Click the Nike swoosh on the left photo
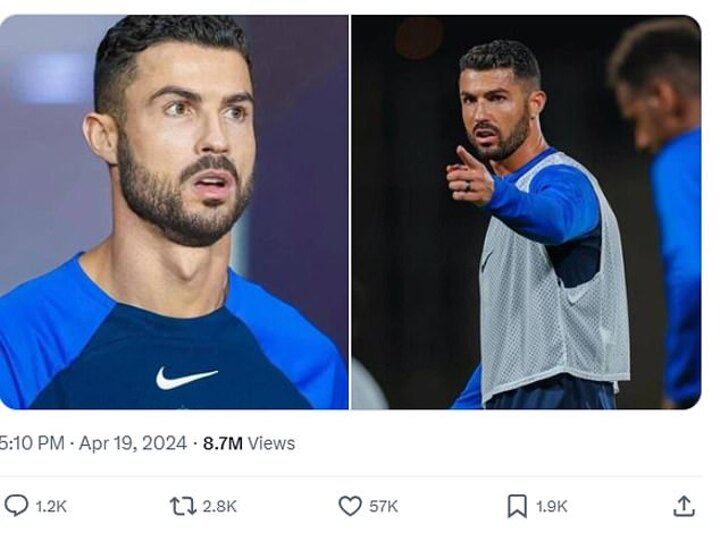Image resolution: width=720 pixels, height=533 pixels. (186, 378)
